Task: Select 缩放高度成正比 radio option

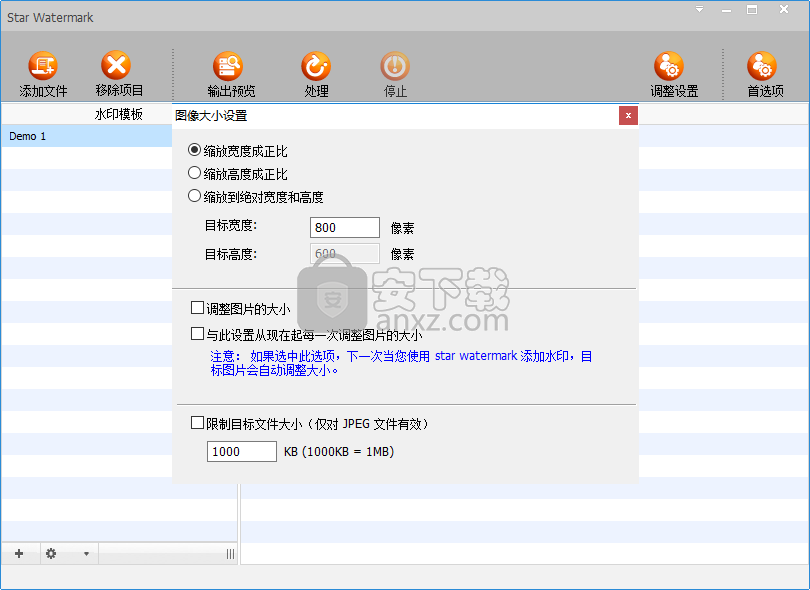Action: click(x=194, y=173)
